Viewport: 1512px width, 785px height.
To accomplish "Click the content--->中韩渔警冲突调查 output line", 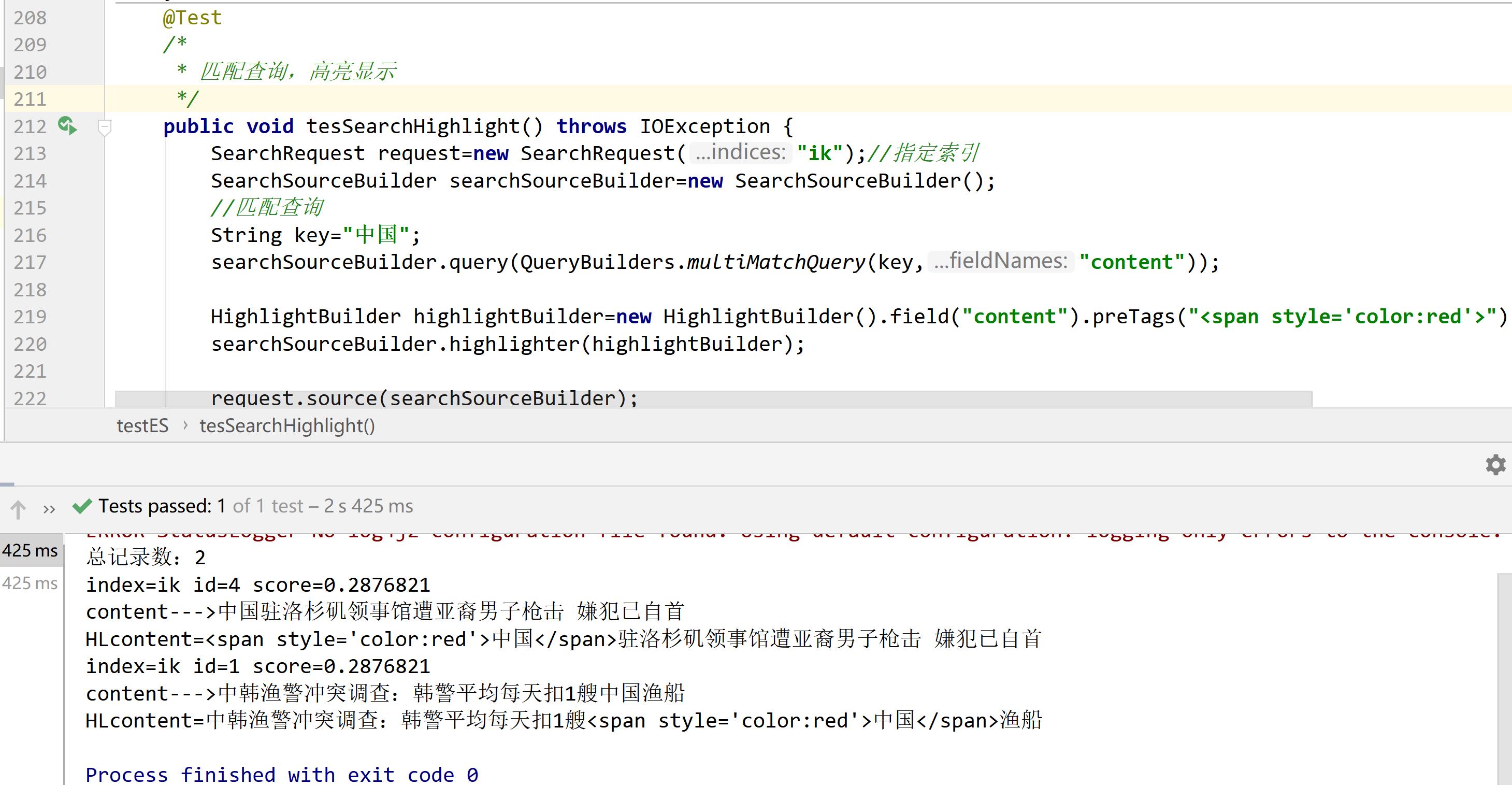I will click(x=385, y=693).
